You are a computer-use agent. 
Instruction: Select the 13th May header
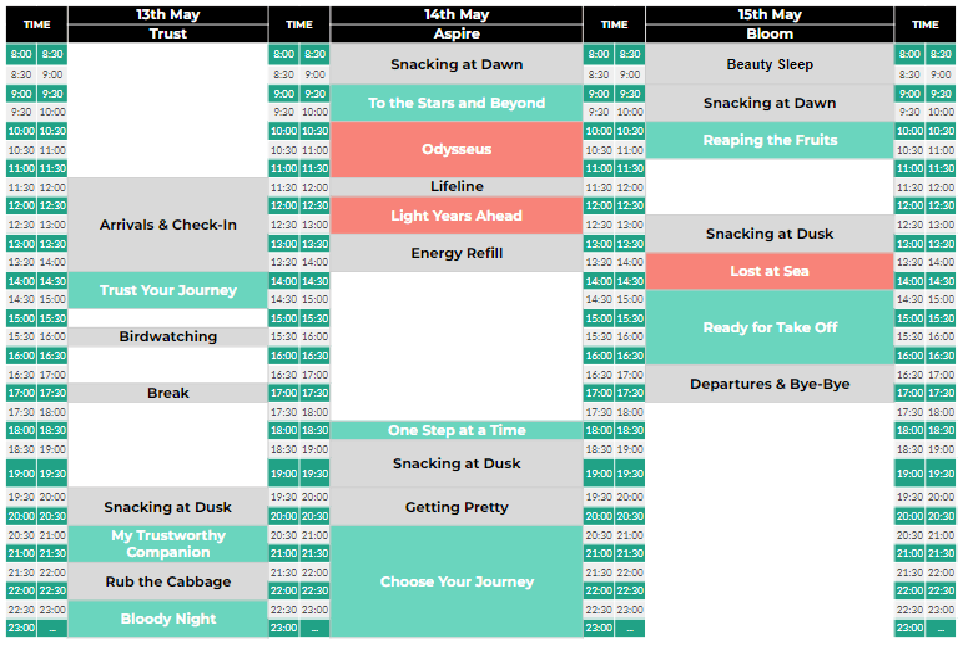pos(168,15)
